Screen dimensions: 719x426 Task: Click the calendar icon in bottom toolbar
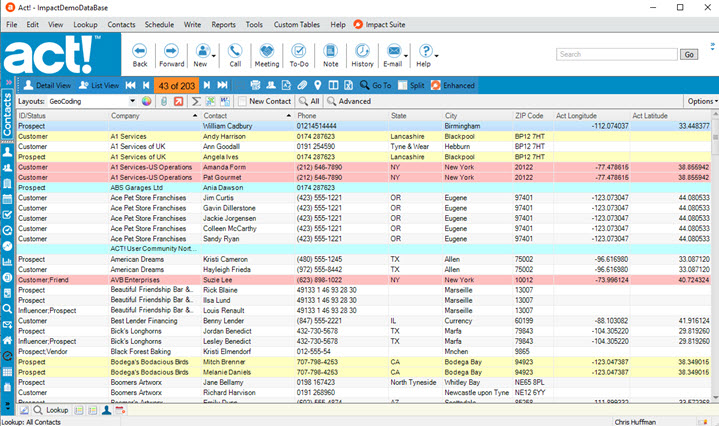[120, 410]
